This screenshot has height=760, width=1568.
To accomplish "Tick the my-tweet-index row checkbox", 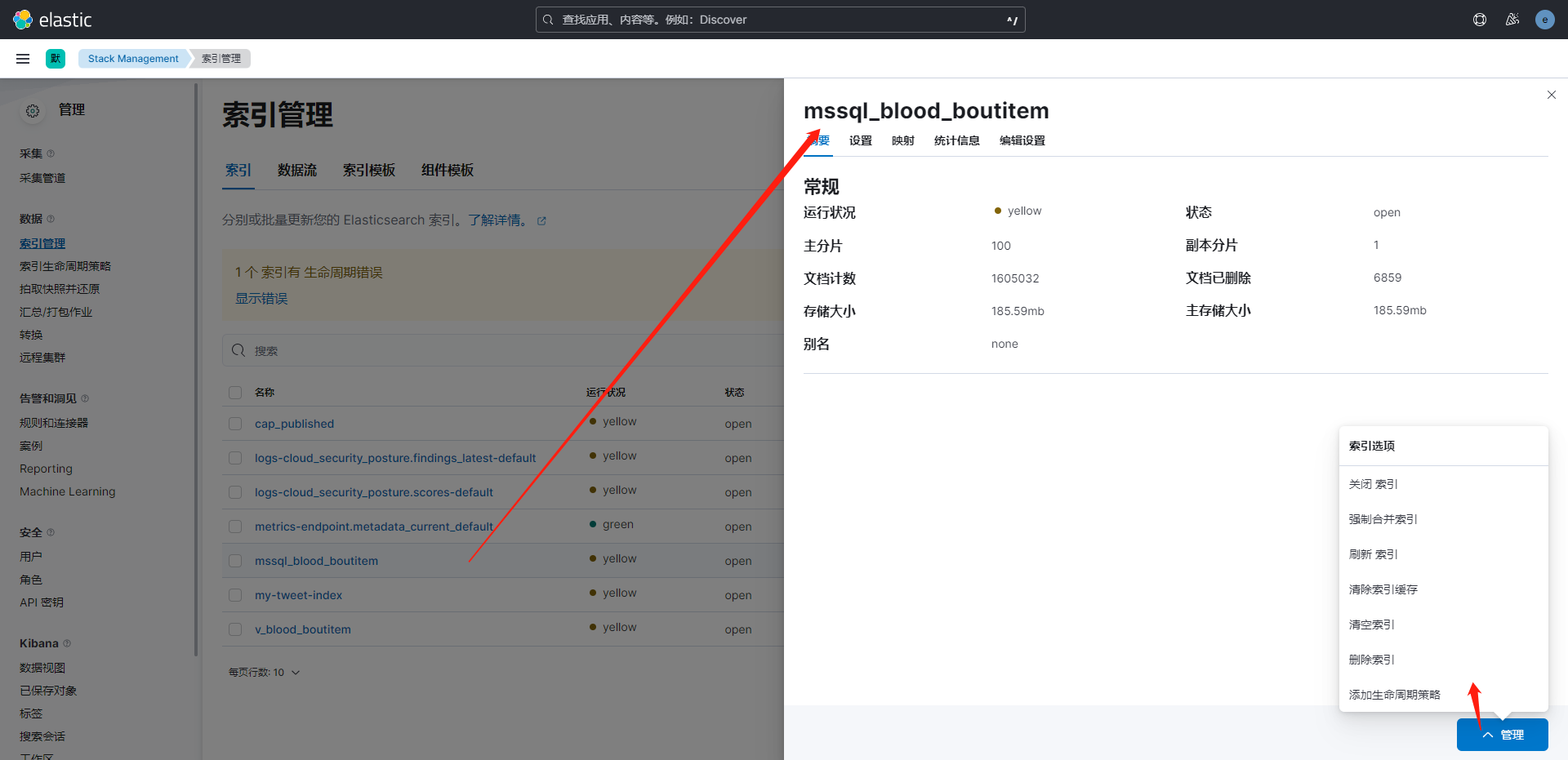I will (235, 595).
